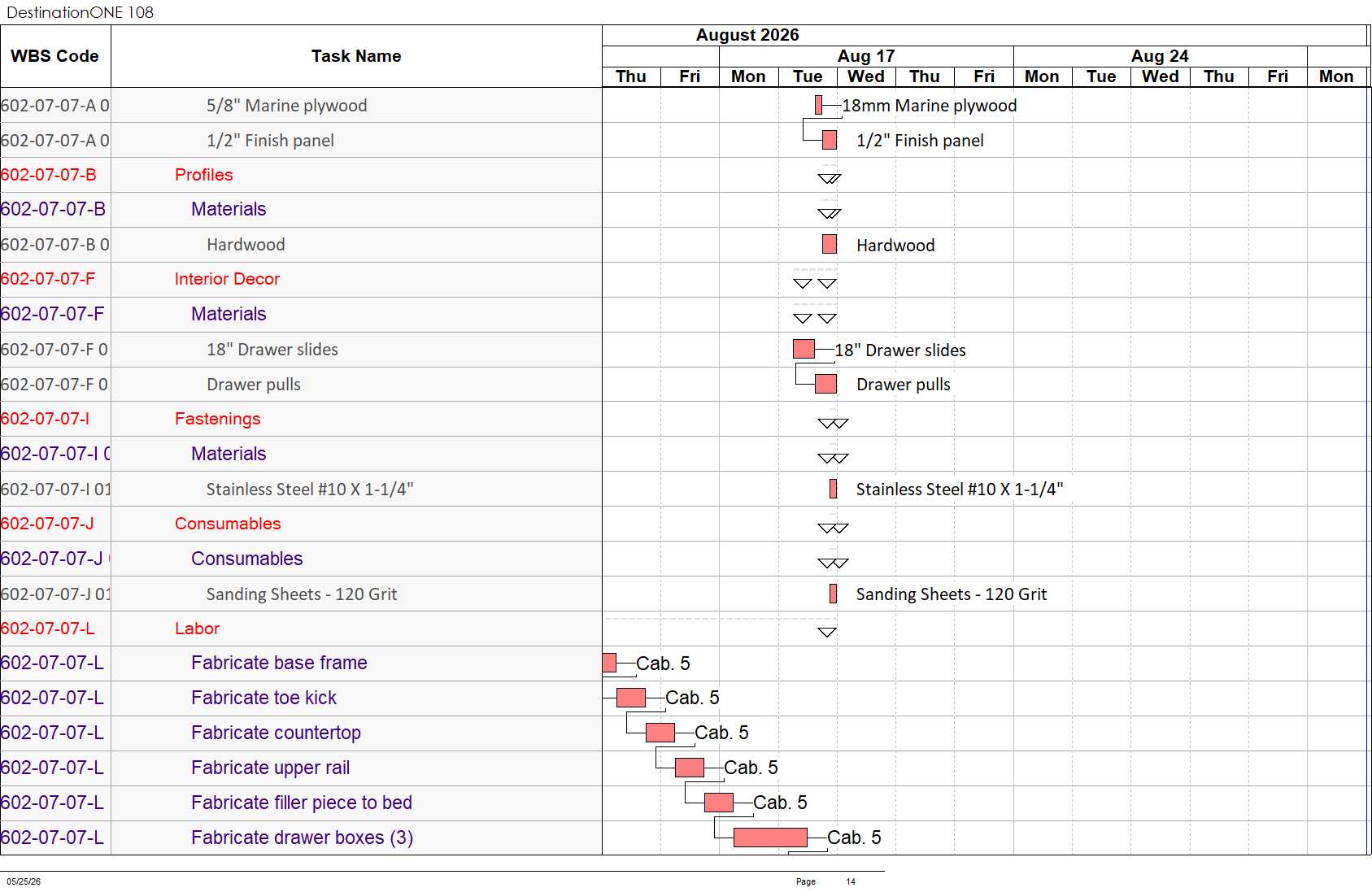The width and height of the screenshot is (1372, 892).
Task: Select the Fabricate countertop task
Action: [x=276, y=733]
